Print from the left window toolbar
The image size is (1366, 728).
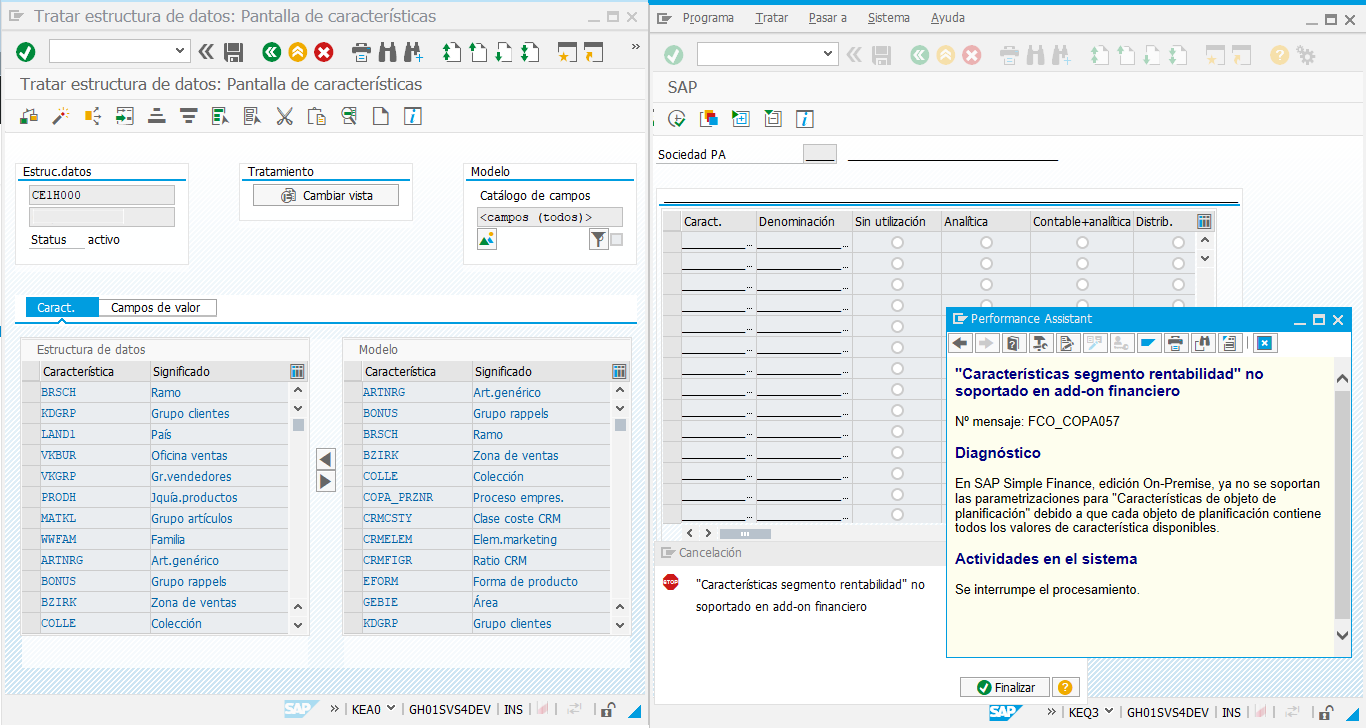point(361,52)
